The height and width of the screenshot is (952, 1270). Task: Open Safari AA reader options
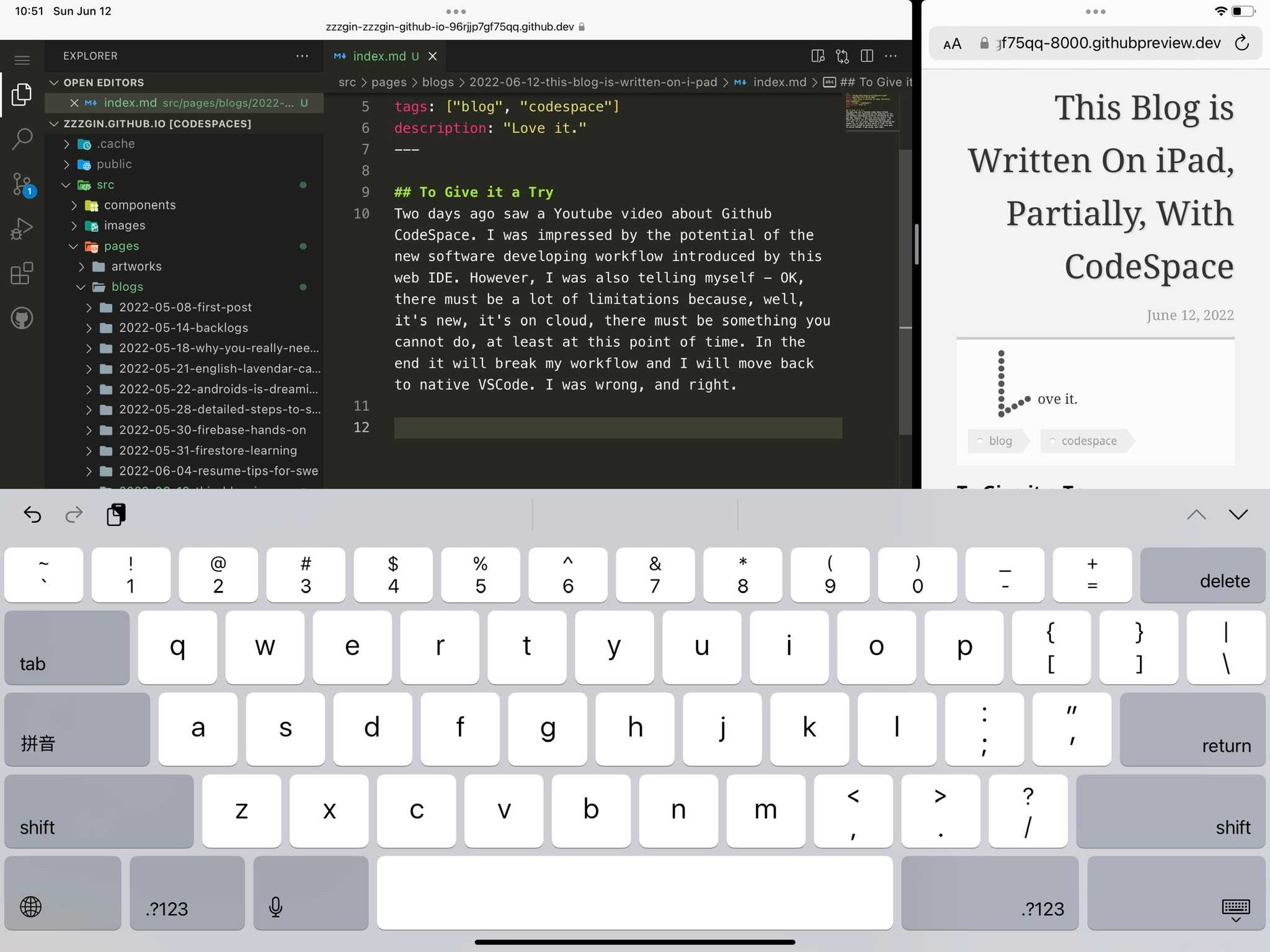(x=952, y=43)
